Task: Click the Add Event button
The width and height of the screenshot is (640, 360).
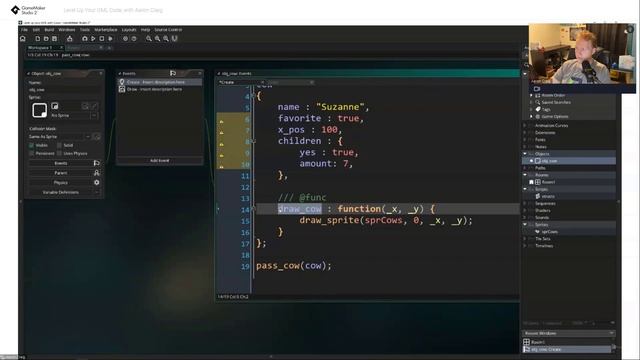Action: click(x=160, y=160)
